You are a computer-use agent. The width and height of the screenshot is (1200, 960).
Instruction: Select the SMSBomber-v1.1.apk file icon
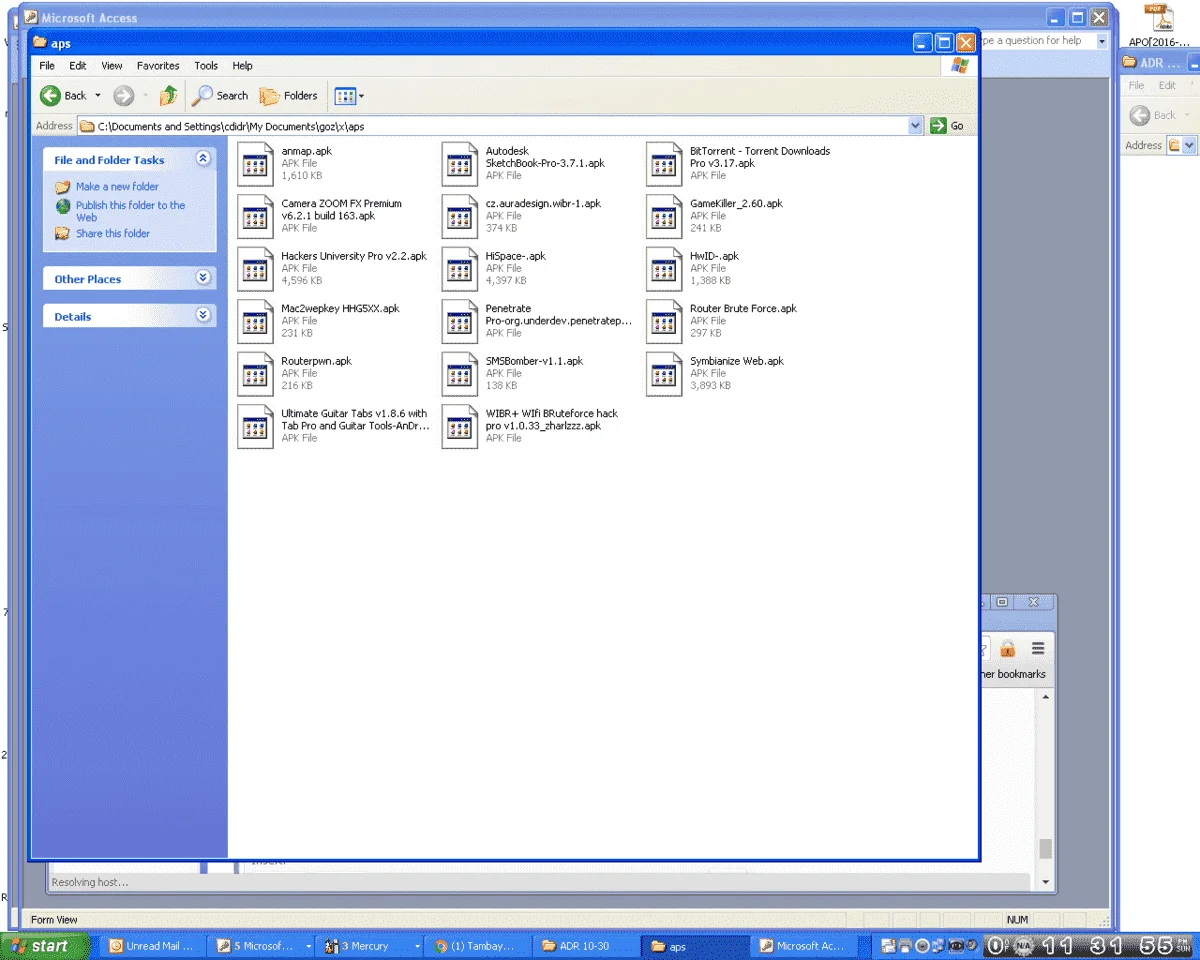tap(460, 374)
